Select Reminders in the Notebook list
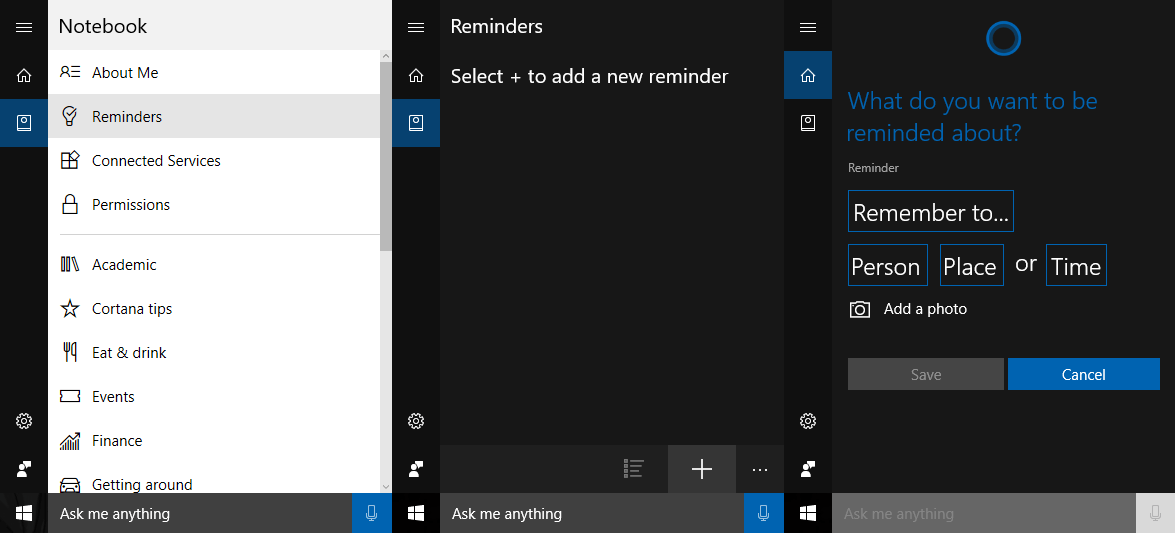 (x=214, y=116)
